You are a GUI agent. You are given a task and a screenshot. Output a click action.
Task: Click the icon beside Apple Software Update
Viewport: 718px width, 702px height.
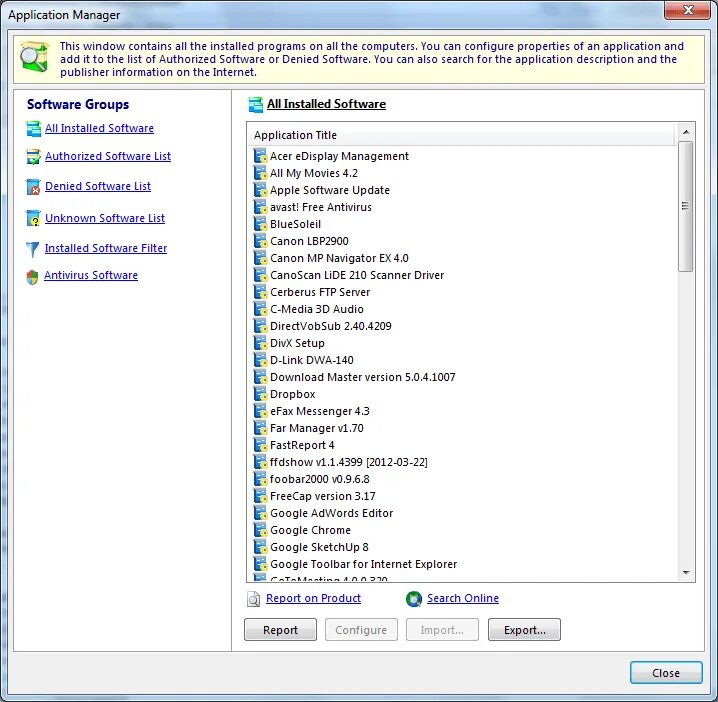260,190
